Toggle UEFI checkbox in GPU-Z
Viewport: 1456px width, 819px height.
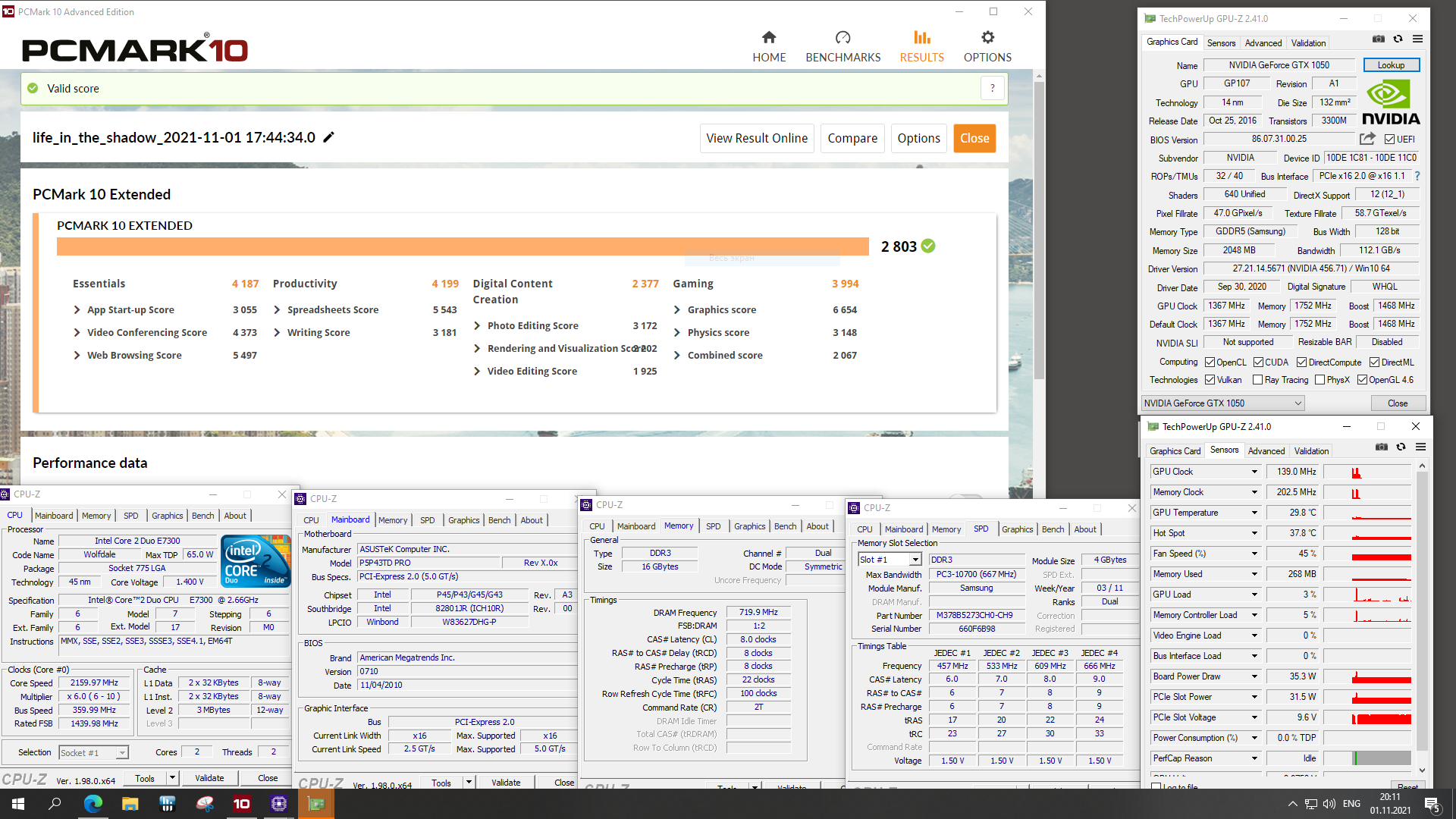(1389, 140)
